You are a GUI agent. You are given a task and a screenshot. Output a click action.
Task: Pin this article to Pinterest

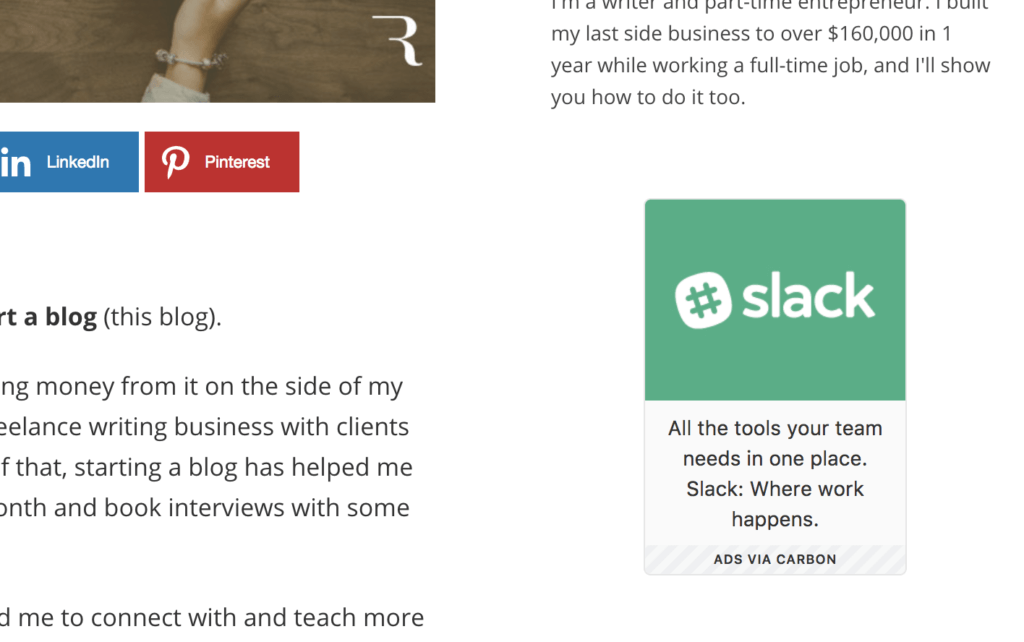(x=221, y=161)
